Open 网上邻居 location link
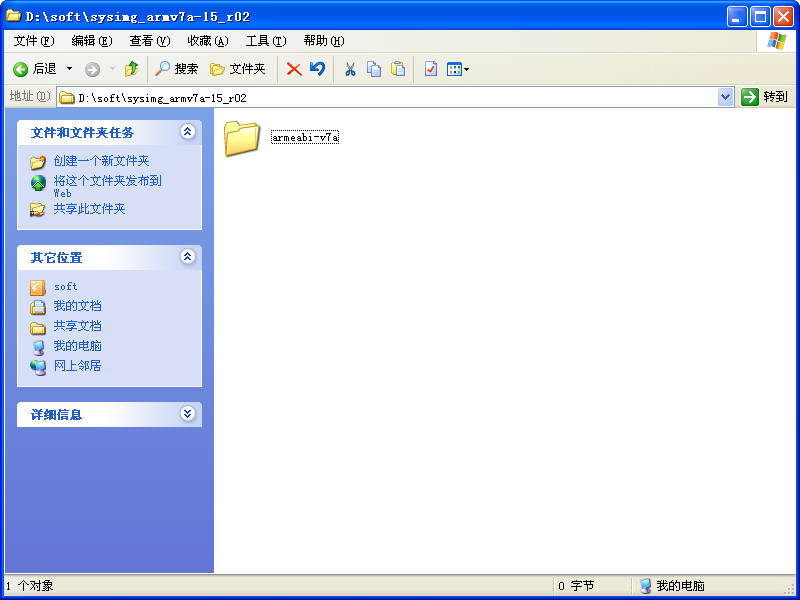The height and width of the screenshot is (600, 800). [x=78, y=366]
